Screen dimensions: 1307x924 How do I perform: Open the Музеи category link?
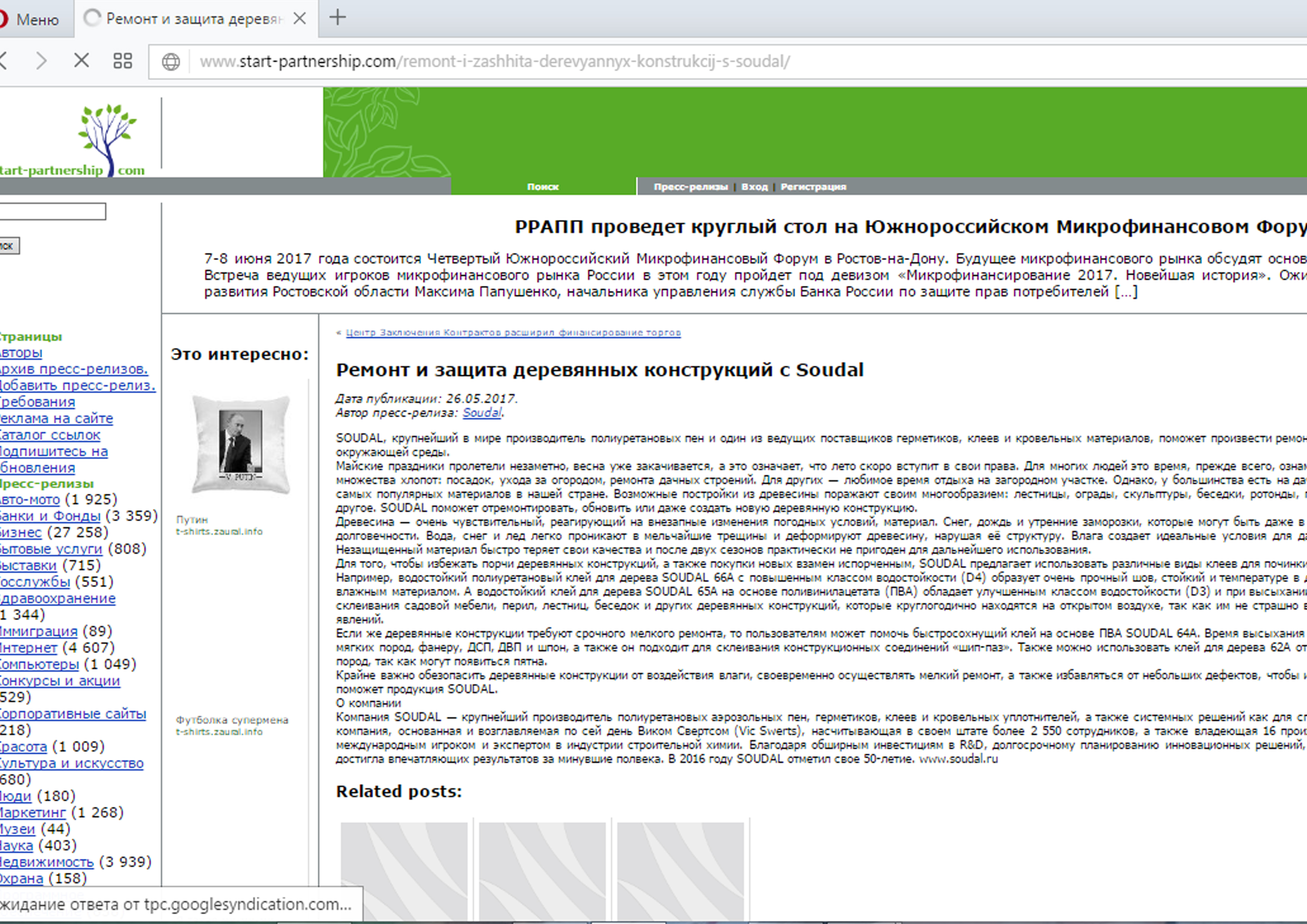(x=18, y=830)
